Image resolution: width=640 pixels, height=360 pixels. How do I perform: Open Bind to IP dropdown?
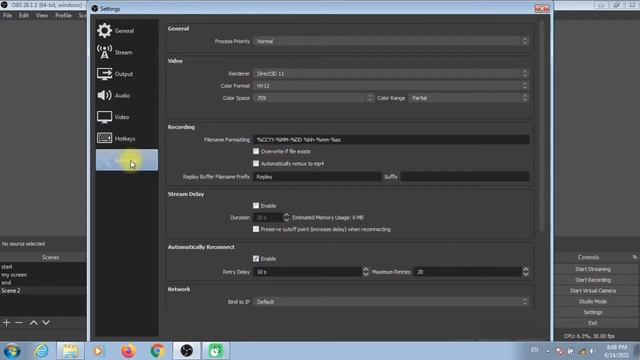(x=391, y=302)
